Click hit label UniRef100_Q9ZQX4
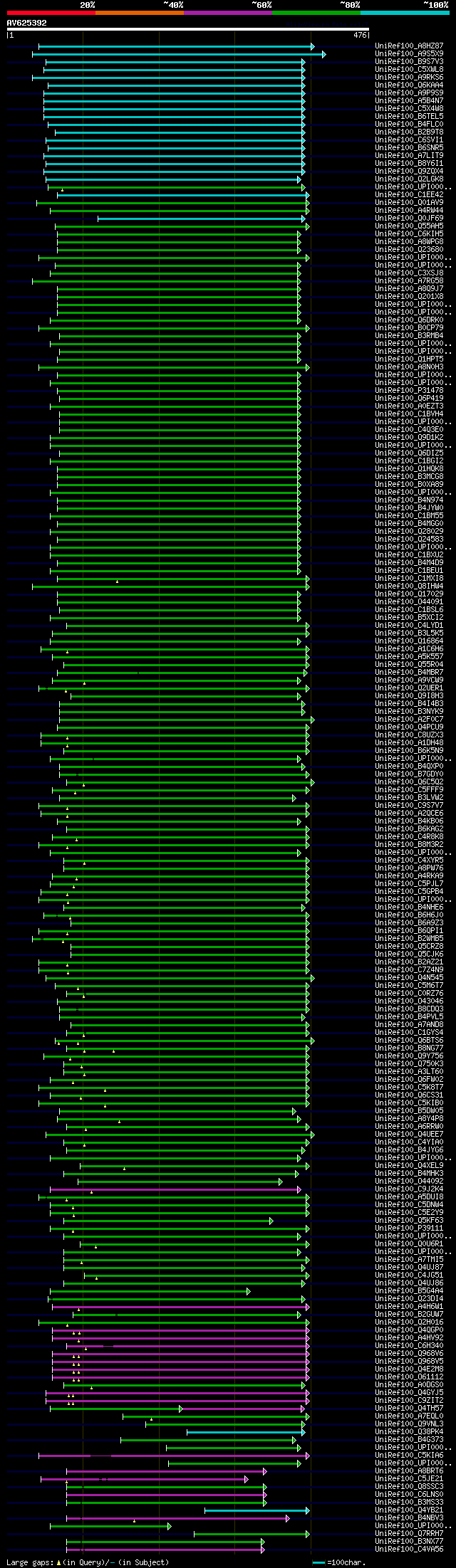Image resolution: width=456 pixels, height=1568 pixels. tap(409, 172)
